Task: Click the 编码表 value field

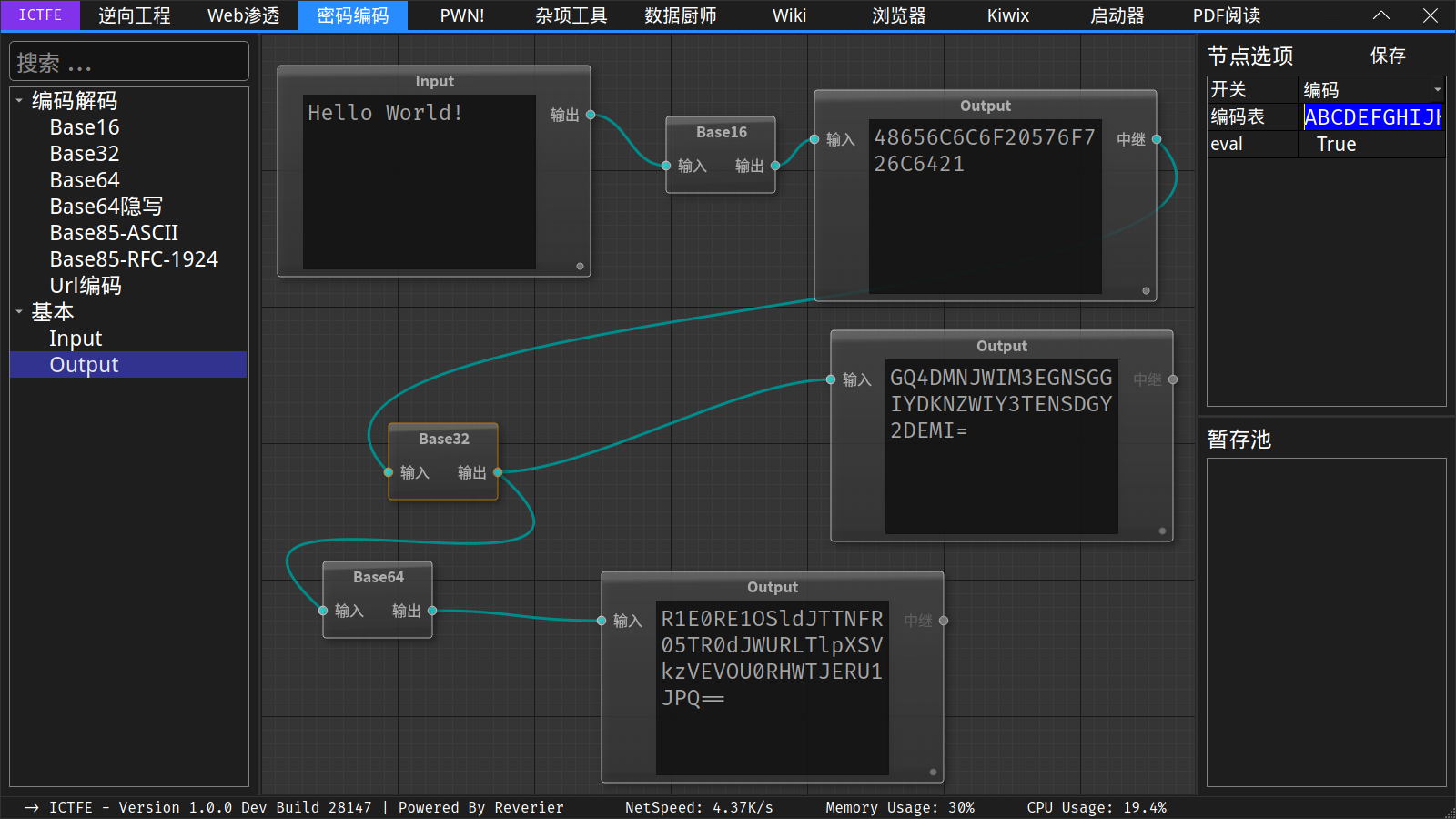Action: [1372, 117]
